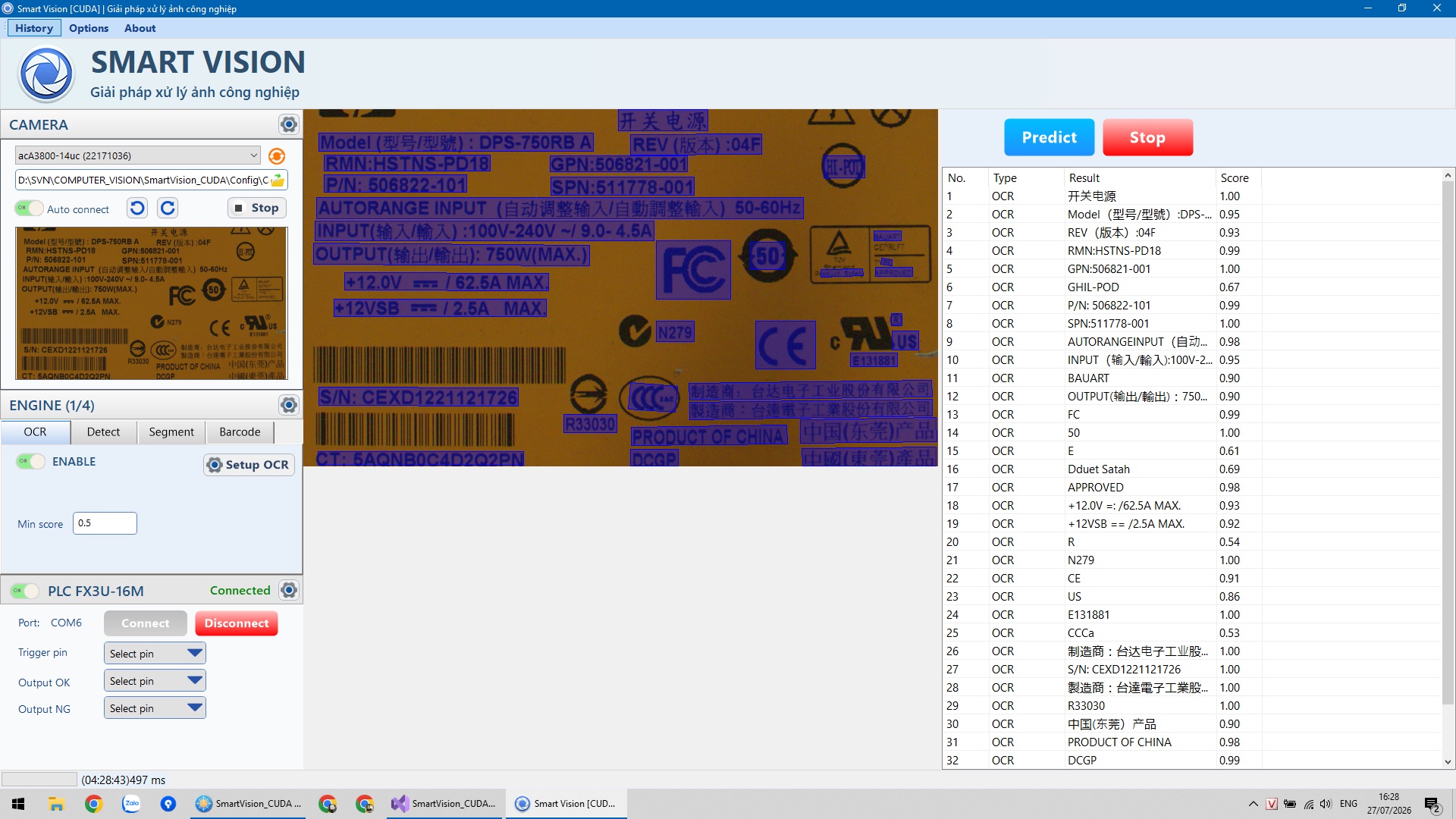The image size is (1456, 819).
Task: Switch to the Barcode engine tab
Action: point(240,431)
